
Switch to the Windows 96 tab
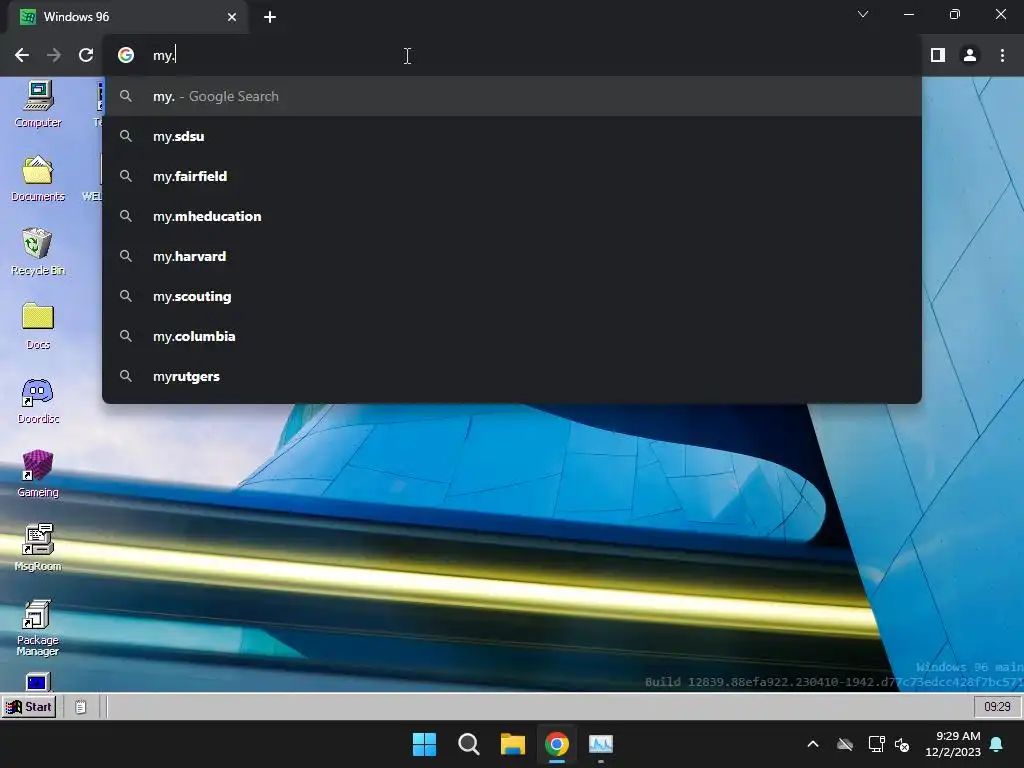(x=127, y=17)
